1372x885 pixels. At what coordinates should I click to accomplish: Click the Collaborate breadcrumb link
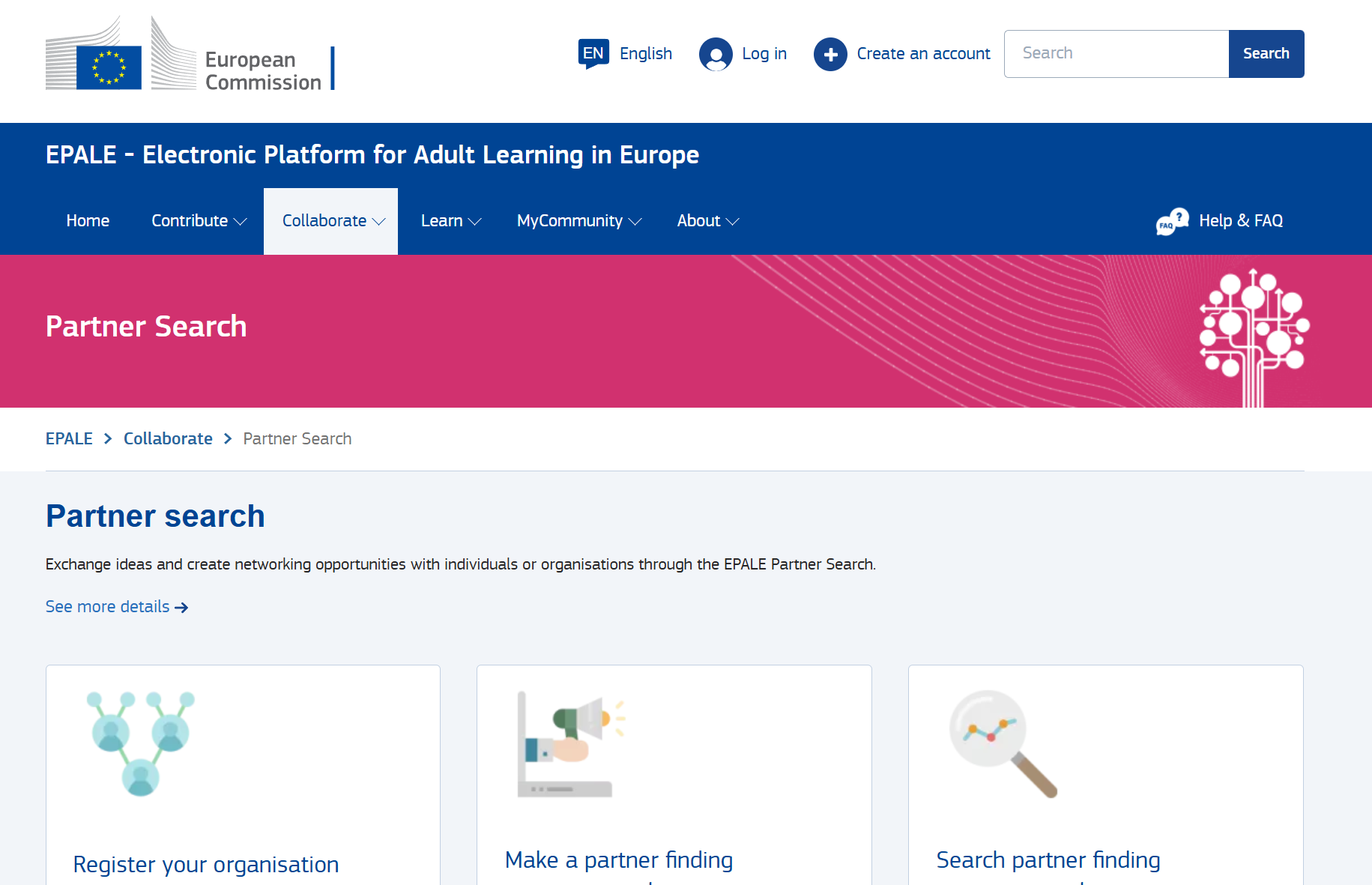tap(168, 439)
